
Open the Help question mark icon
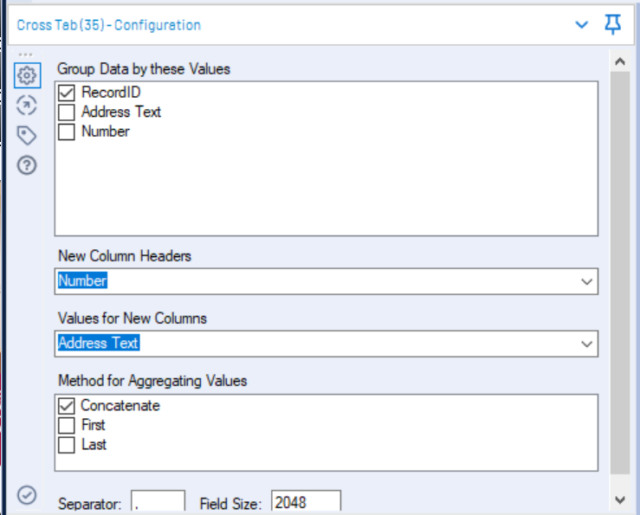(27, 166)
